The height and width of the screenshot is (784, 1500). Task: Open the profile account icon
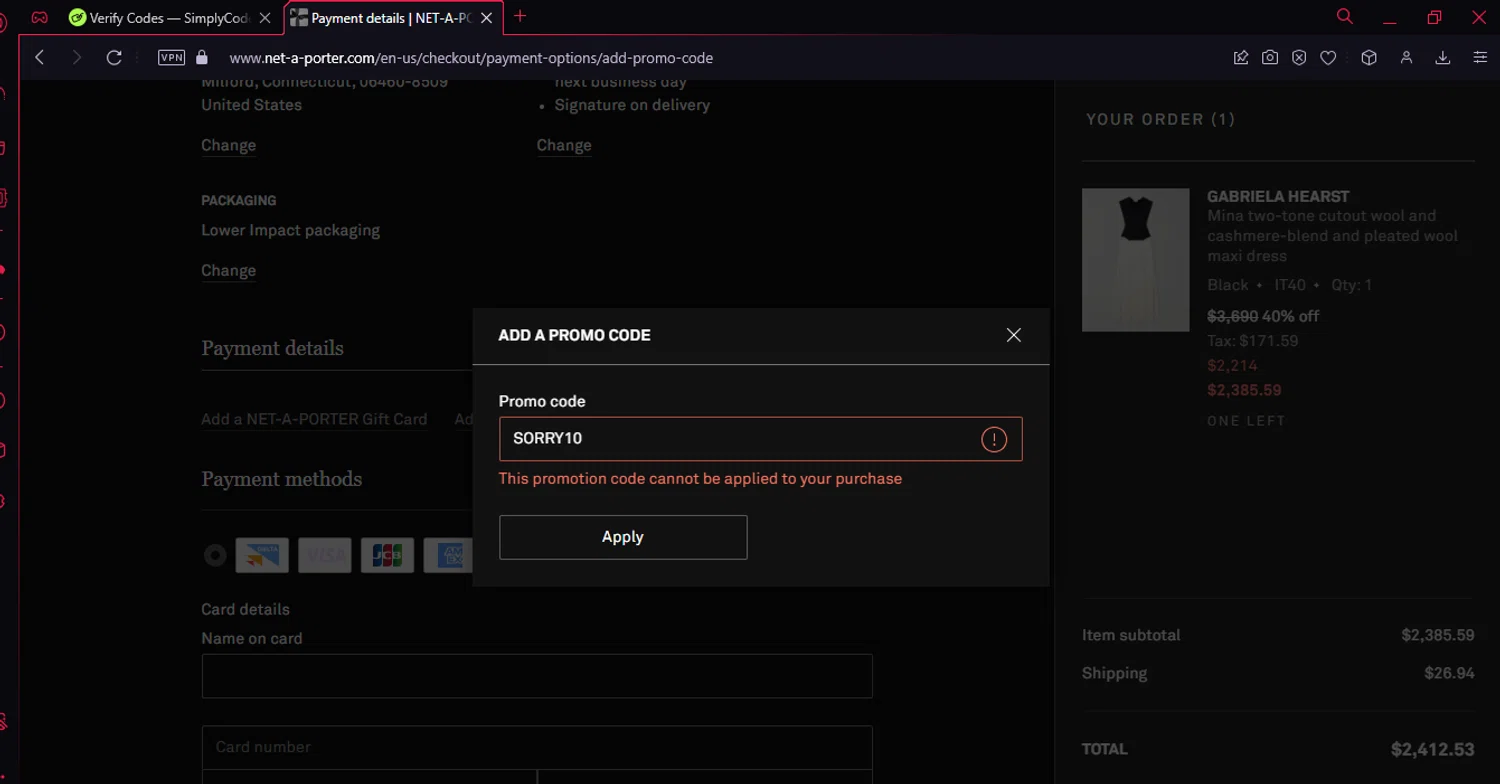point(1406,58)
